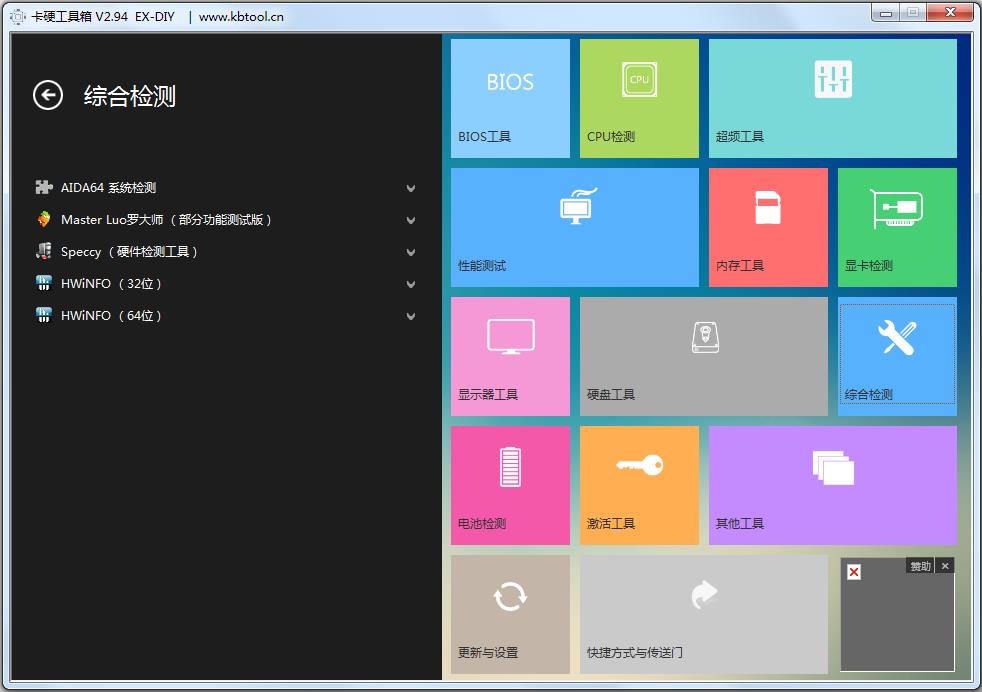
Task: Close the ad panel with X button
Action: (x=945, y=566)
